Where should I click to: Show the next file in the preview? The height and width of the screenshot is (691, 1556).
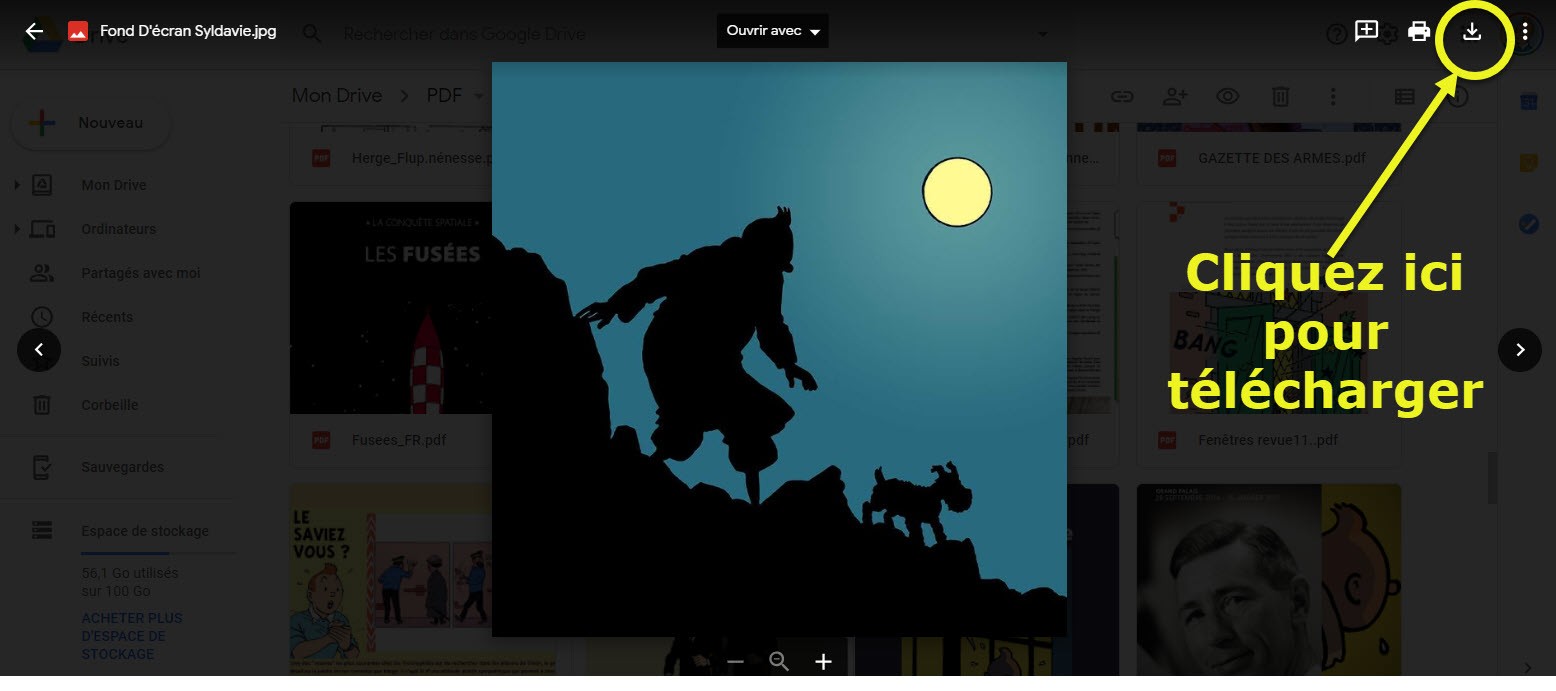(x=1519, y=350)
